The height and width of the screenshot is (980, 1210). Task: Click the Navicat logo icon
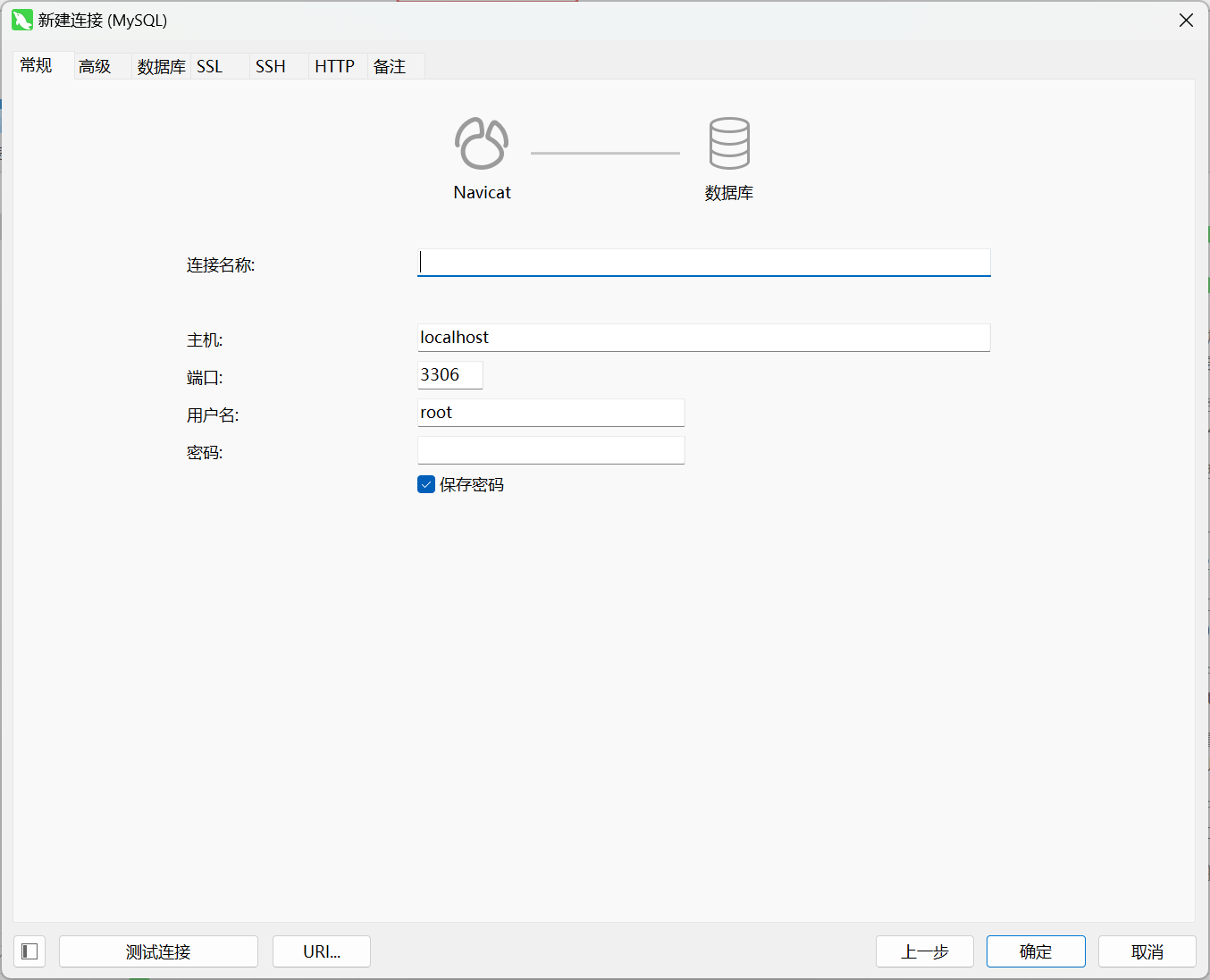point(482,143)
